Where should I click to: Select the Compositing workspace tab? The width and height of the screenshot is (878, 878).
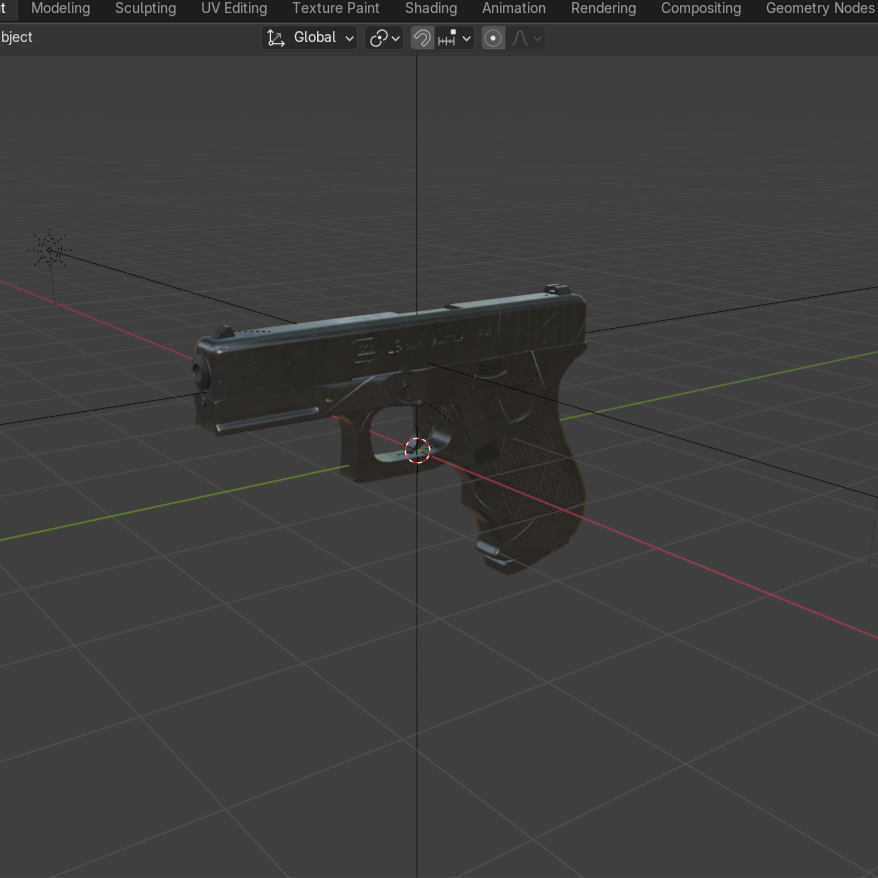click(700, 9)
